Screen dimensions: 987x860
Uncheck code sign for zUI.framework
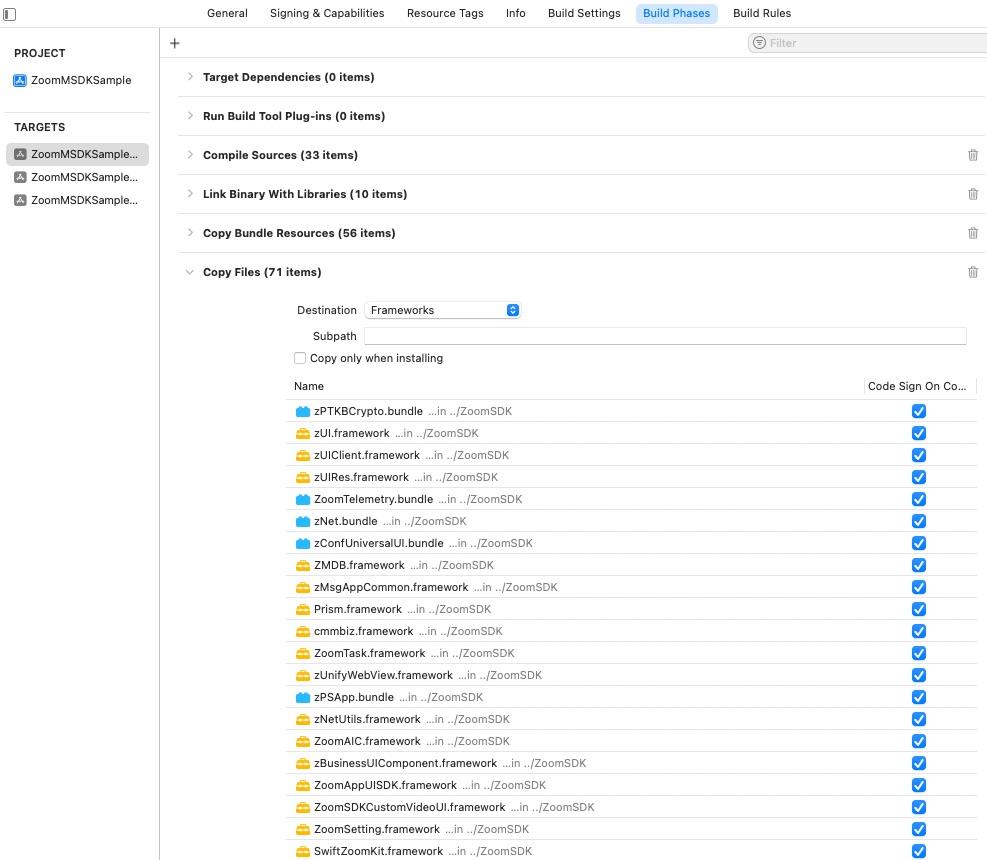tap(918, 433)
